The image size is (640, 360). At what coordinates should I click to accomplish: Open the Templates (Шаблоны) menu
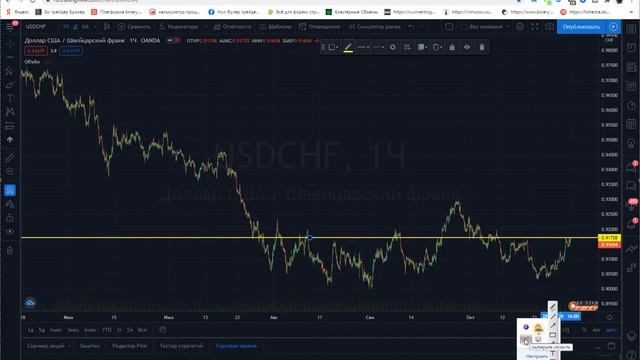click(275, 27)
